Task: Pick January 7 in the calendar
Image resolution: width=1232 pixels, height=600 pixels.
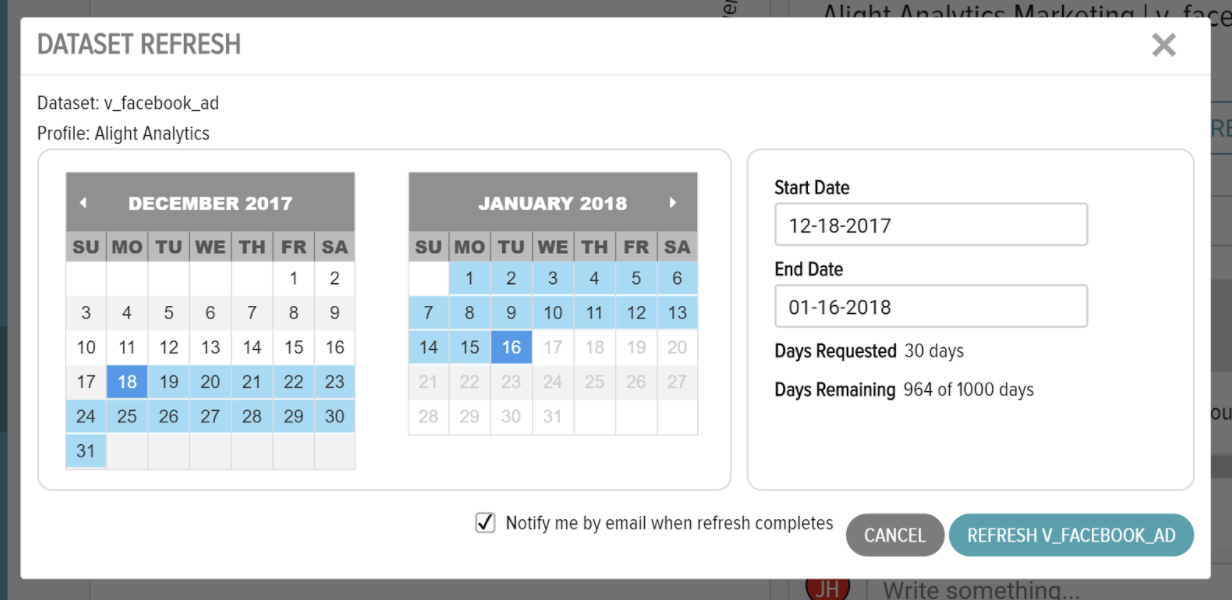Action: coord(428,313)
